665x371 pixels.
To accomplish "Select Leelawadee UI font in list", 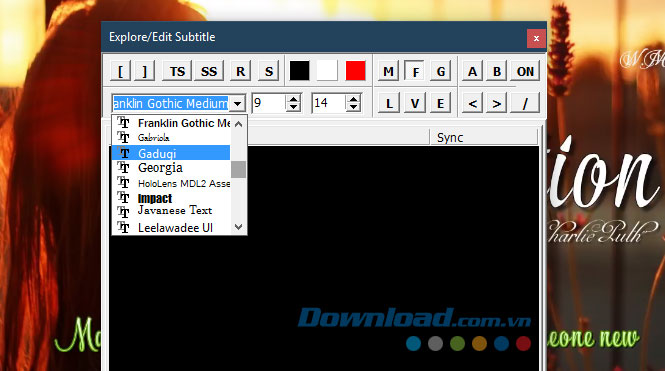I will pos(171,228).
